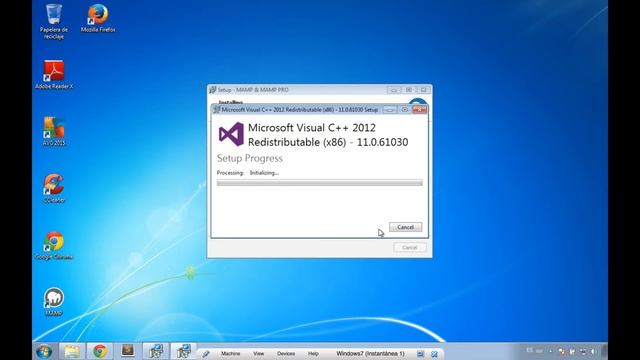
Task: Open the Help menu in VirtualBox bar
Action: coord(313,353)
